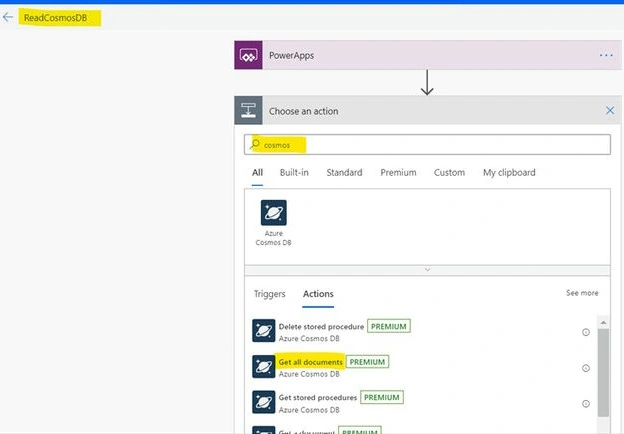The width and height of the screenshot is (624, 434).
Task: Focus the connector search box
Action: point(427,144)
